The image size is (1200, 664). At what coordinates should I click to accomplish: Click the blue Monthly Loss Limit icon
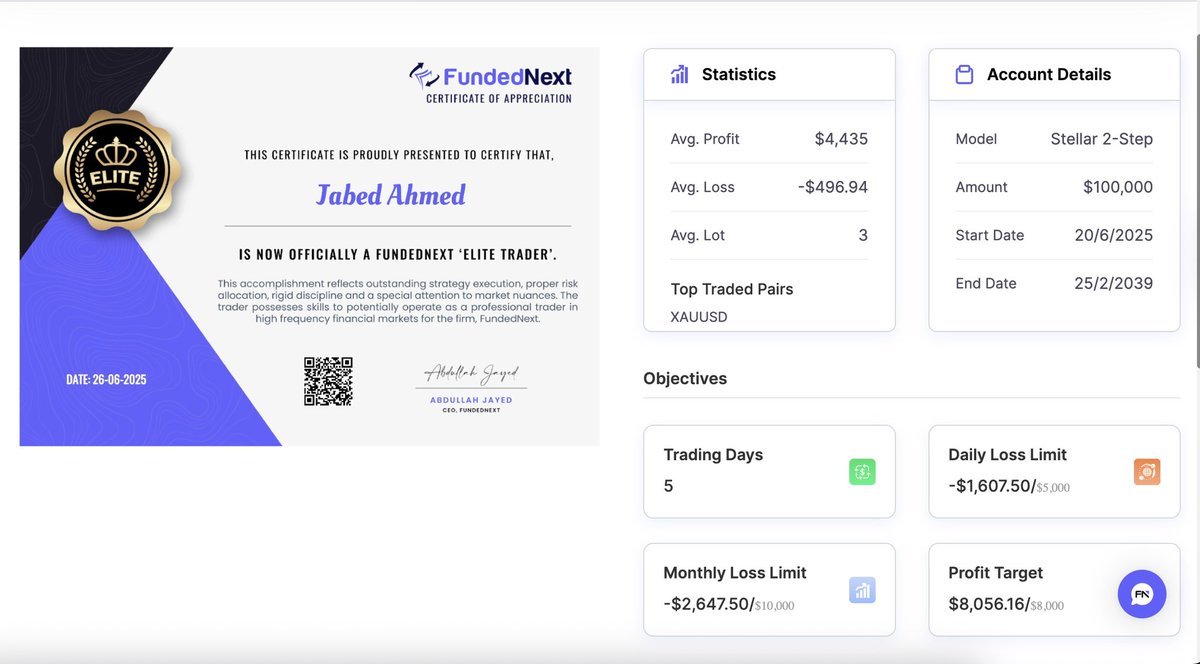click(x=862, y=590)
